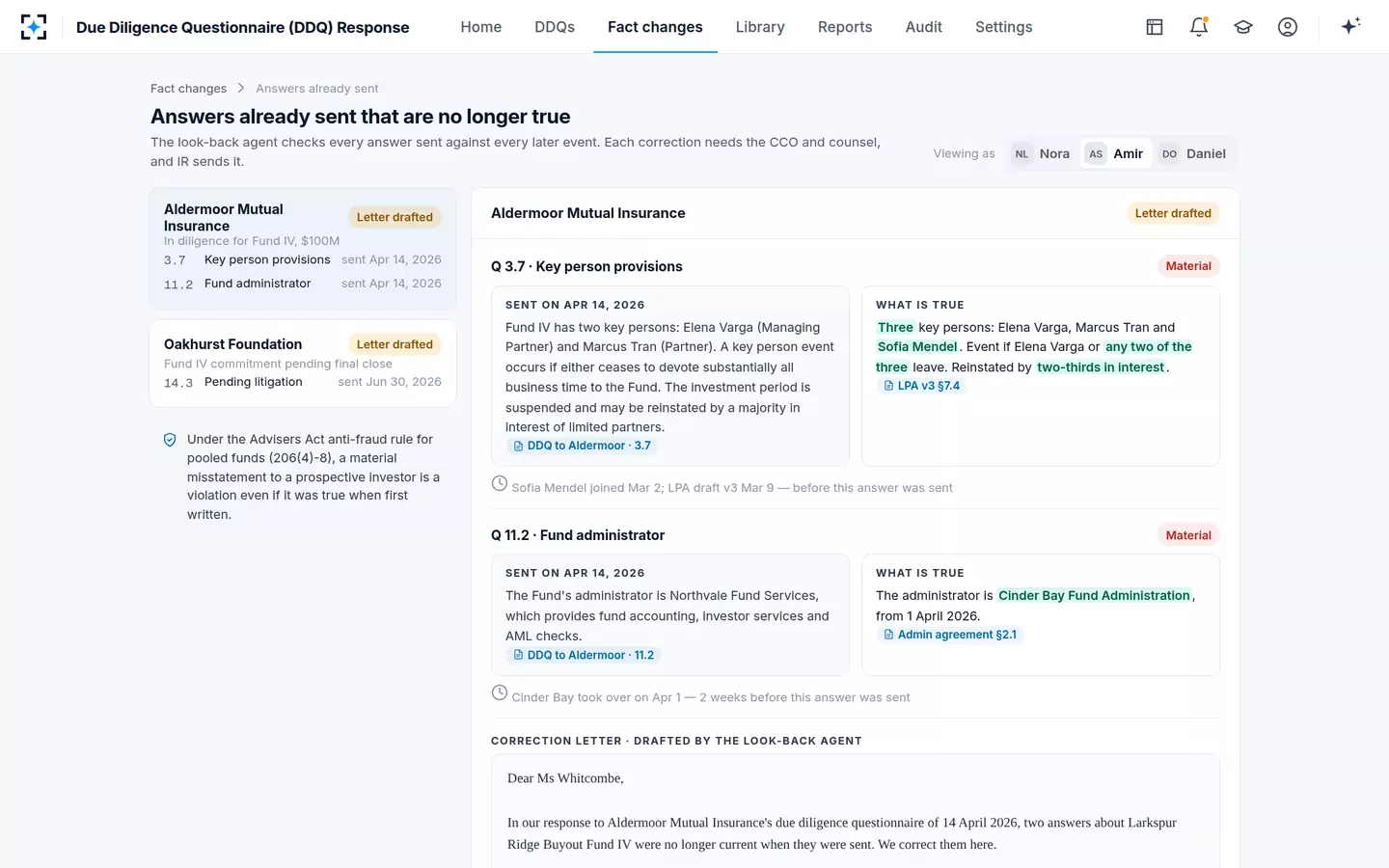Switch to the Reports tab
The width and height of the screenshot is (1389, 868).
[845, 27]
